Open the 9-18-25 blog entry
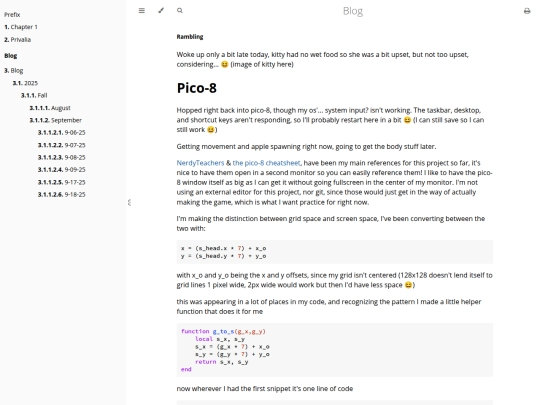This screenshot has height=405, width=540. (x=62, y=195)
